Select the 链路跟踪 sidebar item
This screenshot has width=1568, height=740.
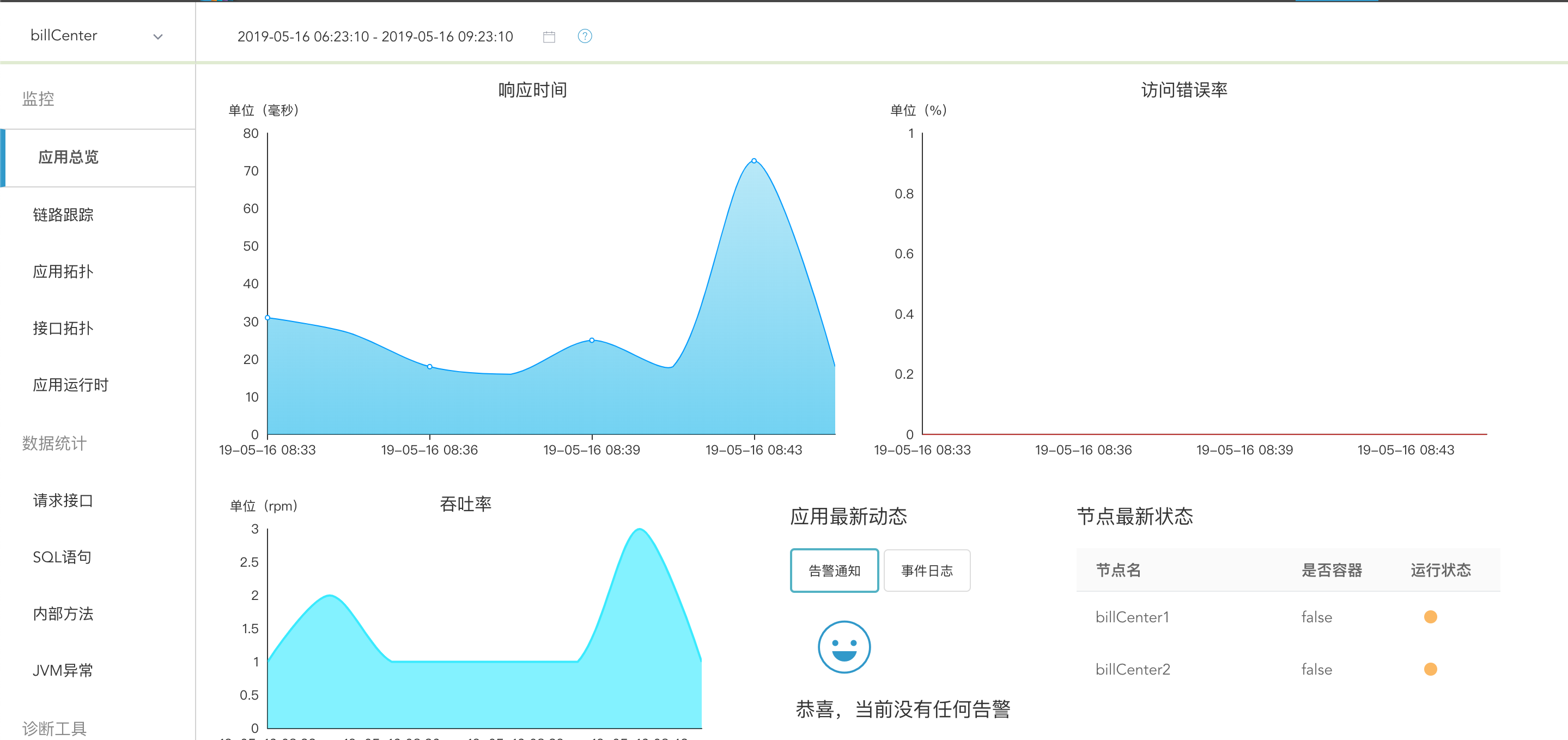coord(63,214)
